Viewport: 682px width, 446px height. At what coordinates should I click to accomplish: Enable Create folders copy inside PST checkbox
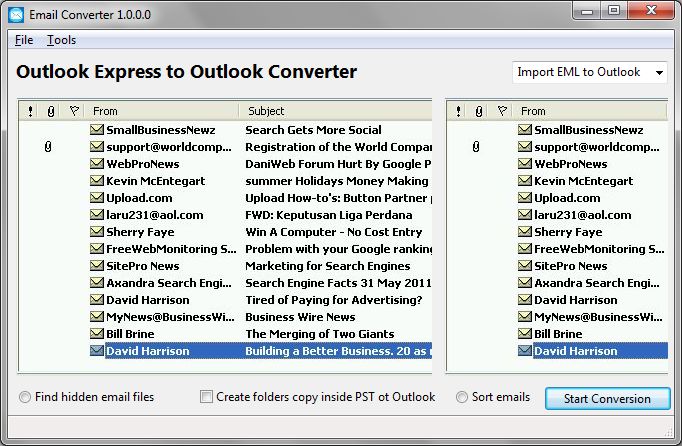206,397
